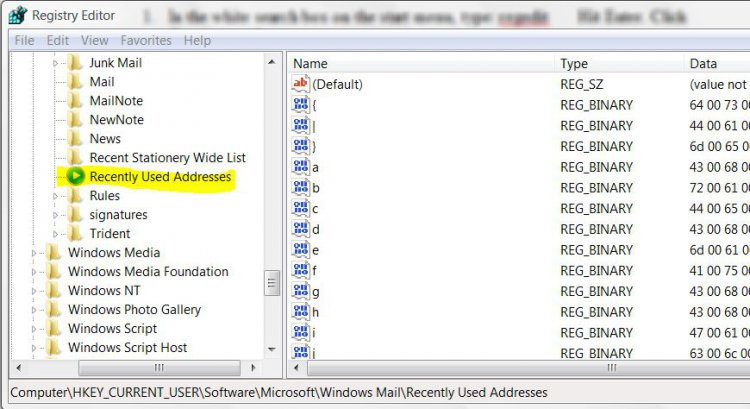750x409 pixels.
Task: Click the binary icon of value d
Action: [x=301, y=229]
